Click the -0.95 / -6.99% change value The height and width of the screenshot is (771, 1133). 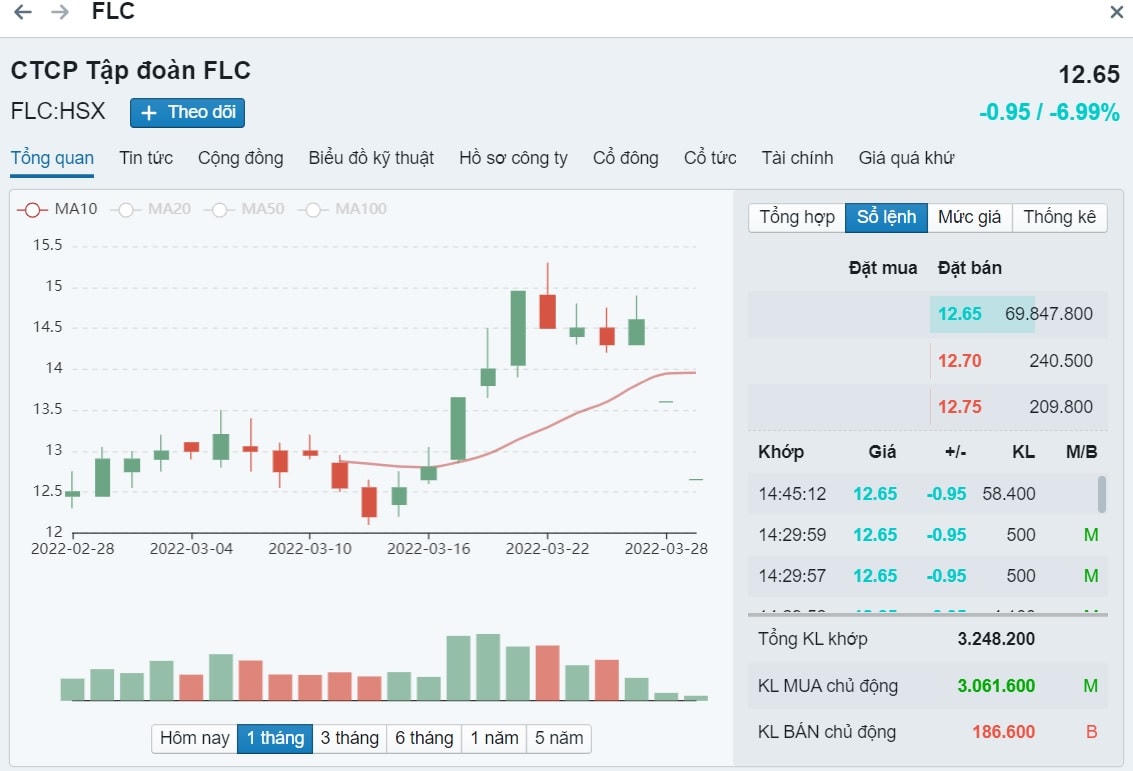(1048, 112)
